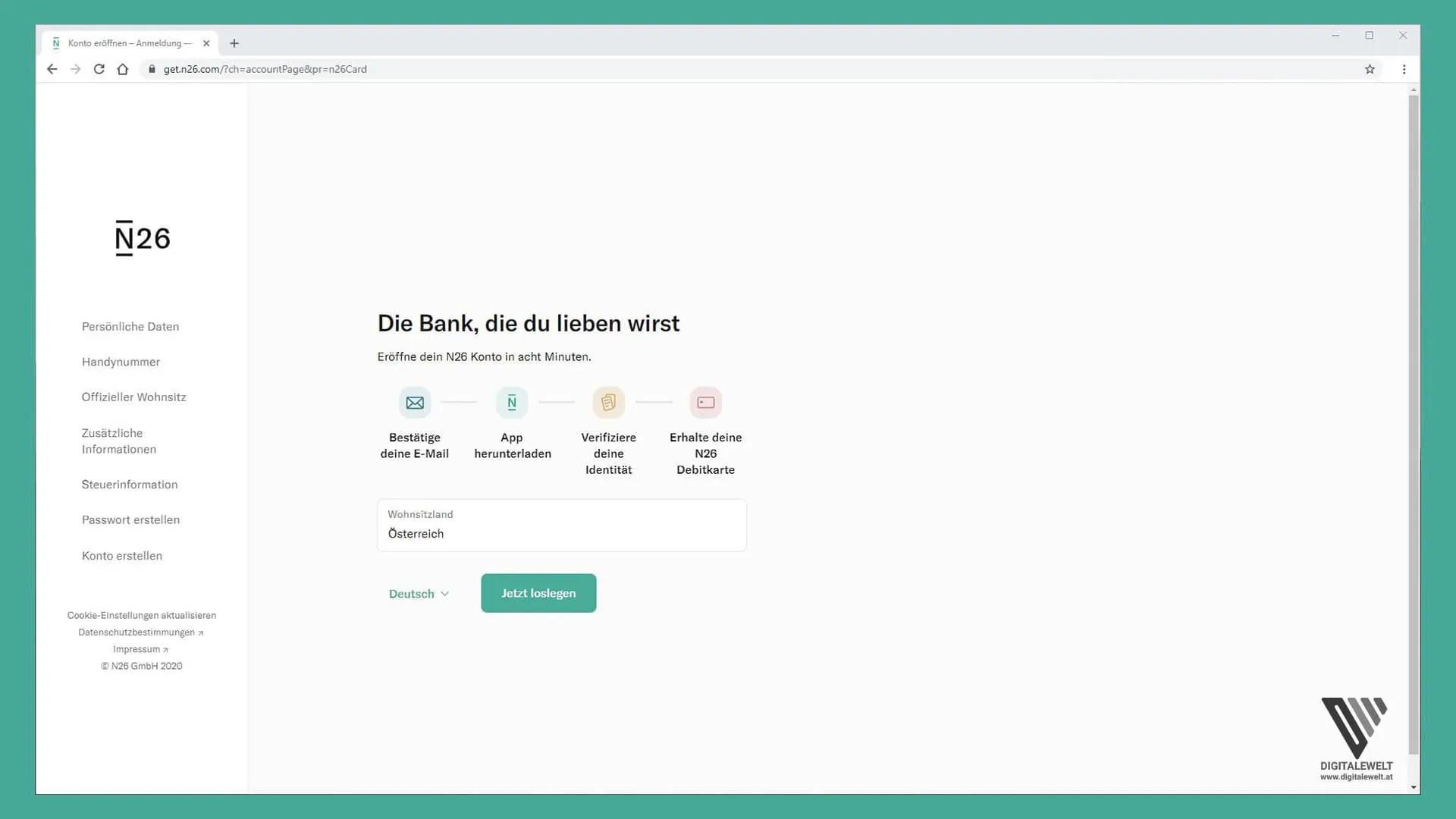This screenshot has width=1456, height=819.
Task: Click the identity verification documents icon
Action: pos(608,403)
